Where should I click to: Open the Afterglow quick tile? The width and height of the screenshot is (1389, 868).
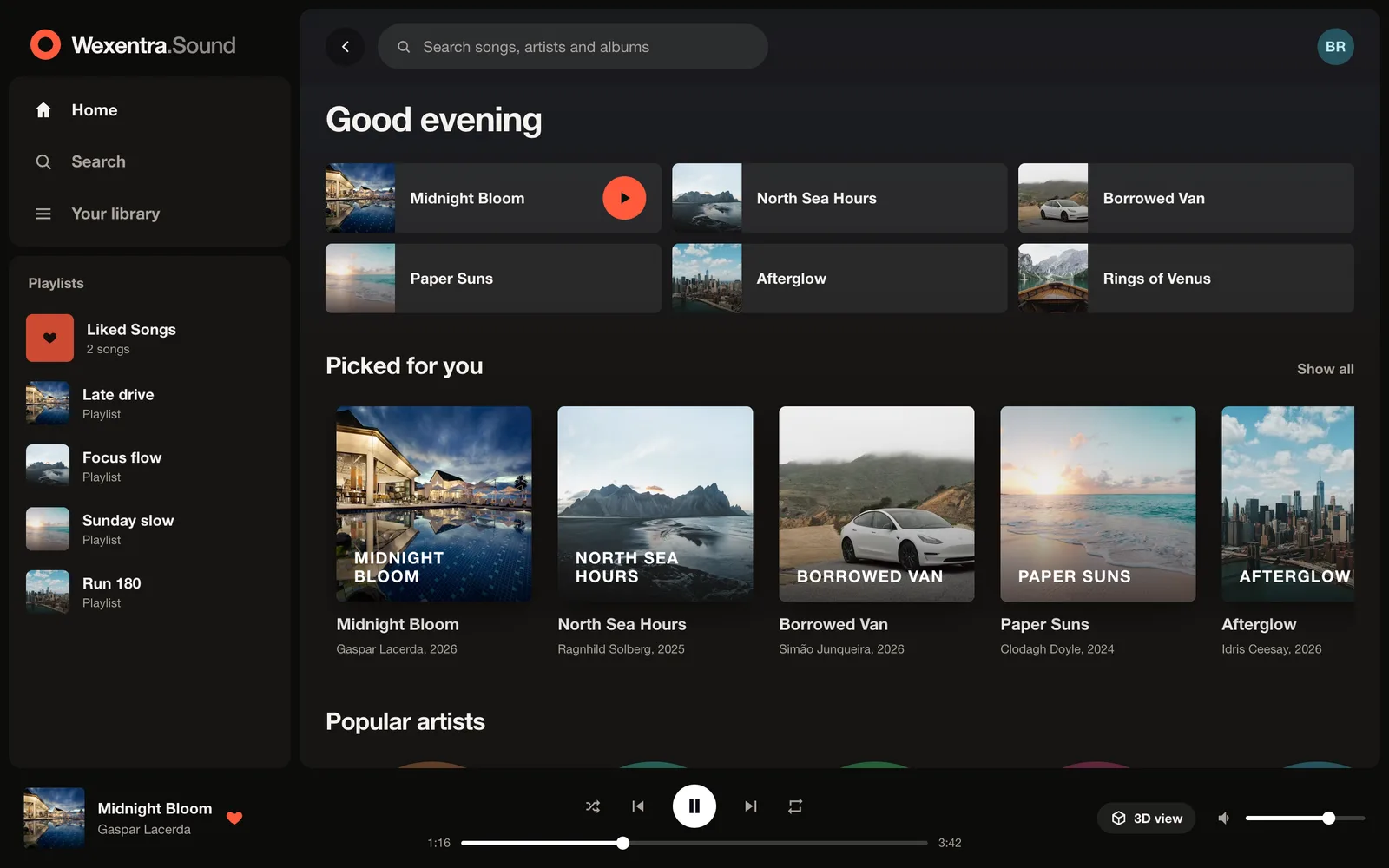tap(839, 278)
